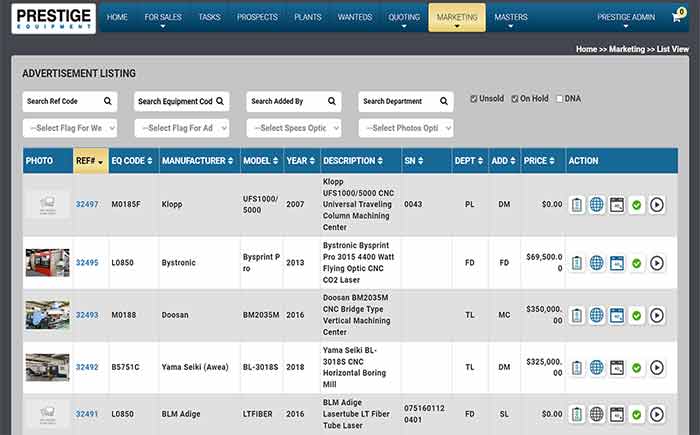Click the clipboard icon for Klopp row
The width and height of the screenshot is (700, 435).
(x=577, y=204)
